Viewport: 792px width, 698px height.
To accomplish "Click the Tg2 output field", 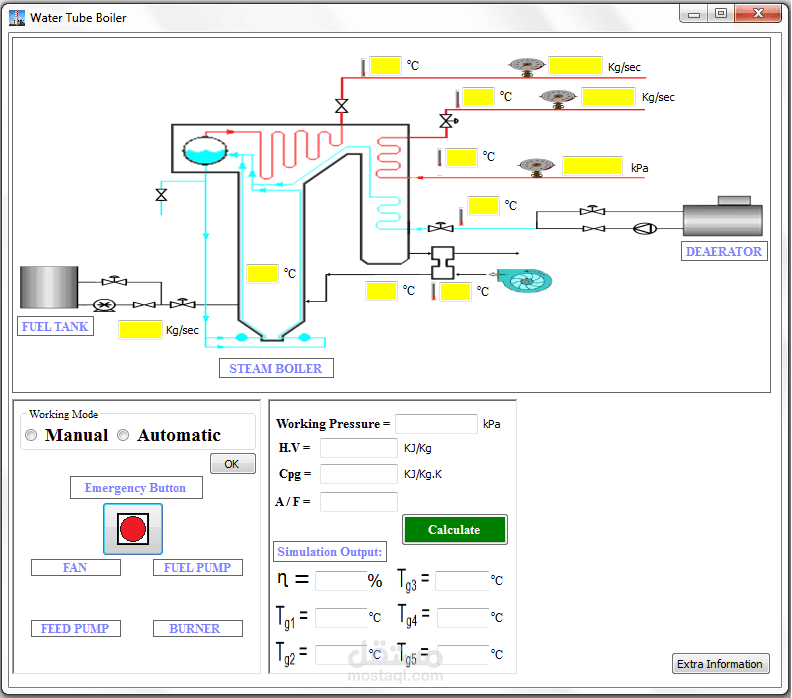I will pyautogui.click(x=341, y=654).
